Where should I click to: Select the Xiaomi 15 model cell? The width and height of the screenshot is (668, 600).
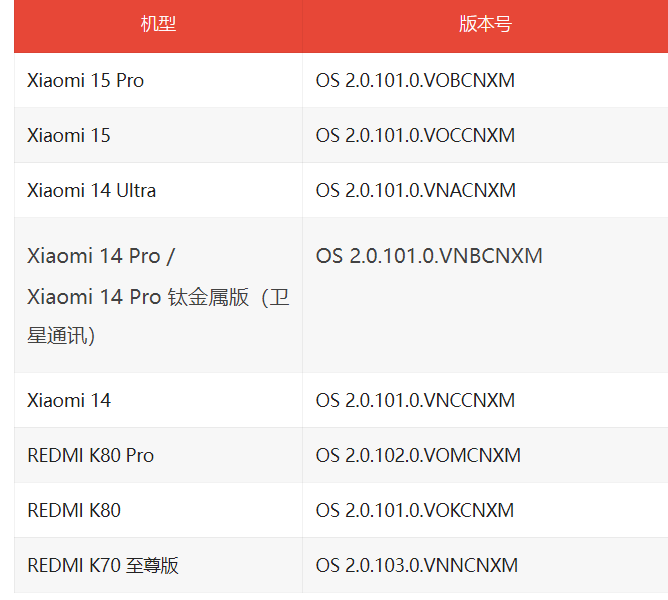69,135
